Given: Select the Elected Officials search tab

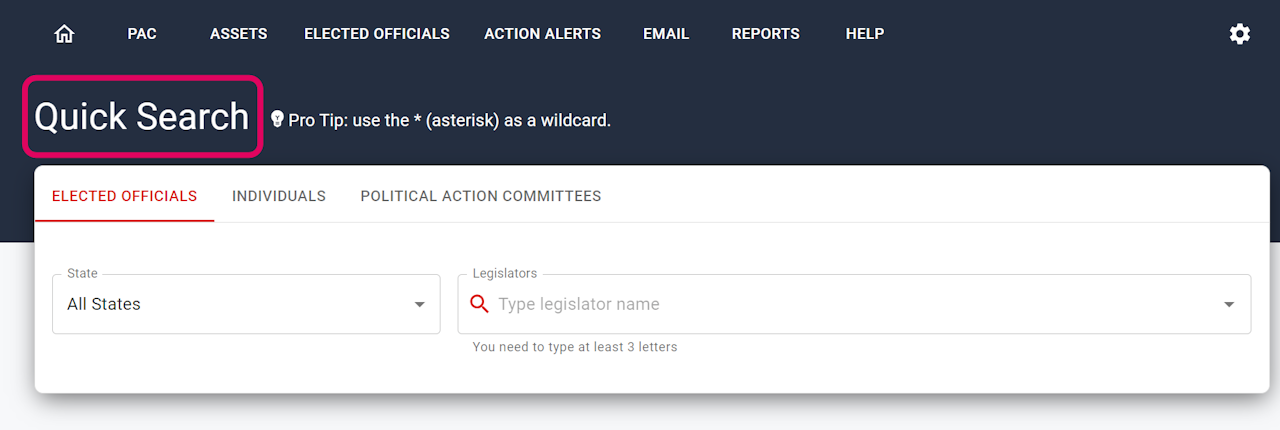Looking at the screenshot, I should [x=124, y=196].
